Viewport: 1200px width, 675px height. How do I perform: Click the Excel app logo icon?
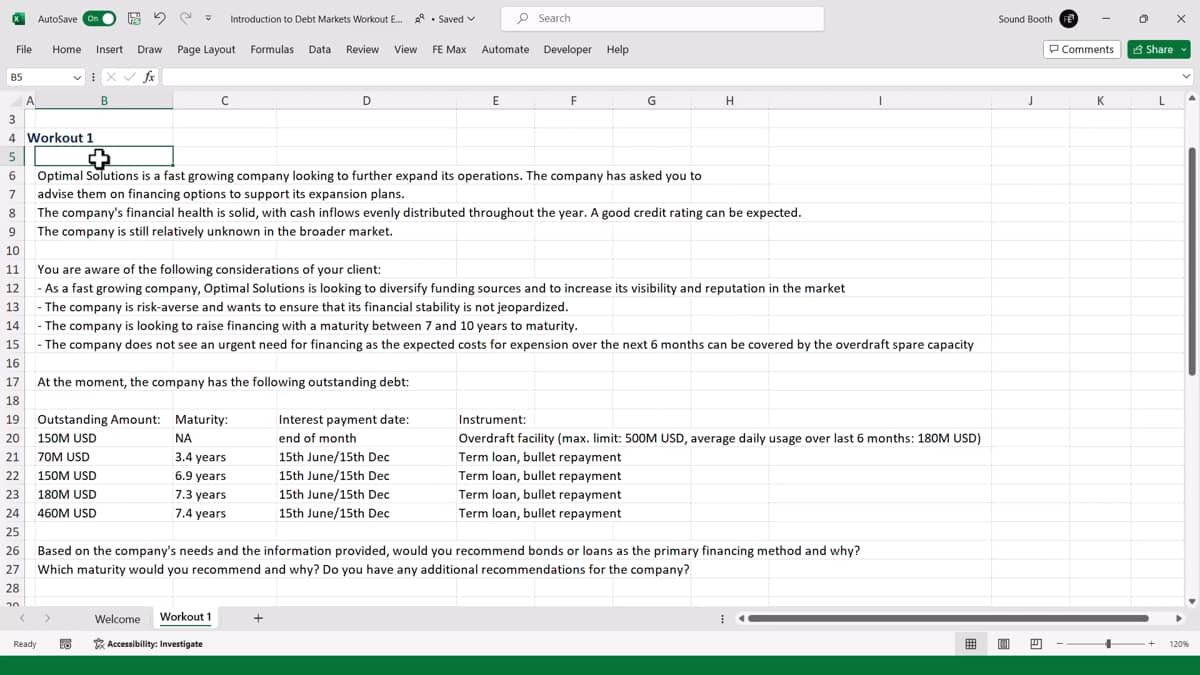pyautogui.click(x=18, y=19)
